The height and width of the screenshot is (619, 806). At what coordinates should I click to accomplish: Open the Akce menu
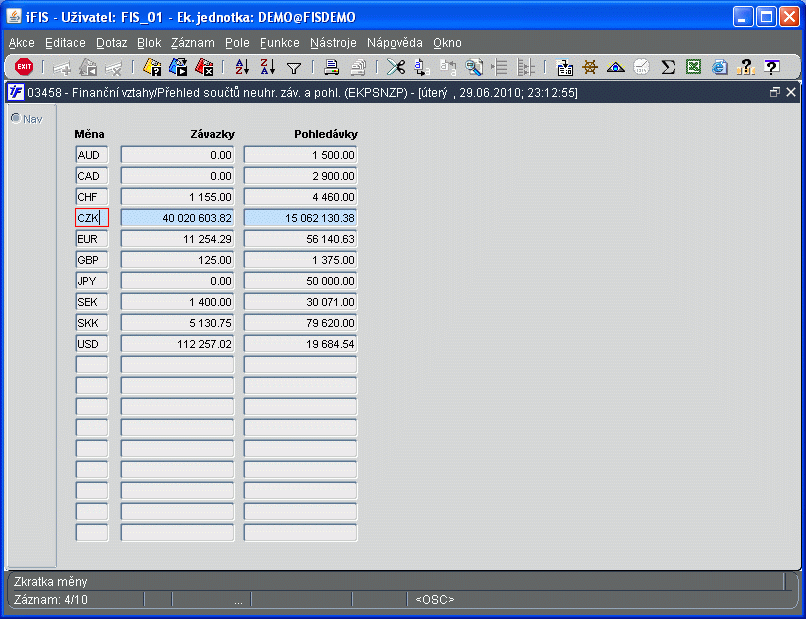click(22, 43)
